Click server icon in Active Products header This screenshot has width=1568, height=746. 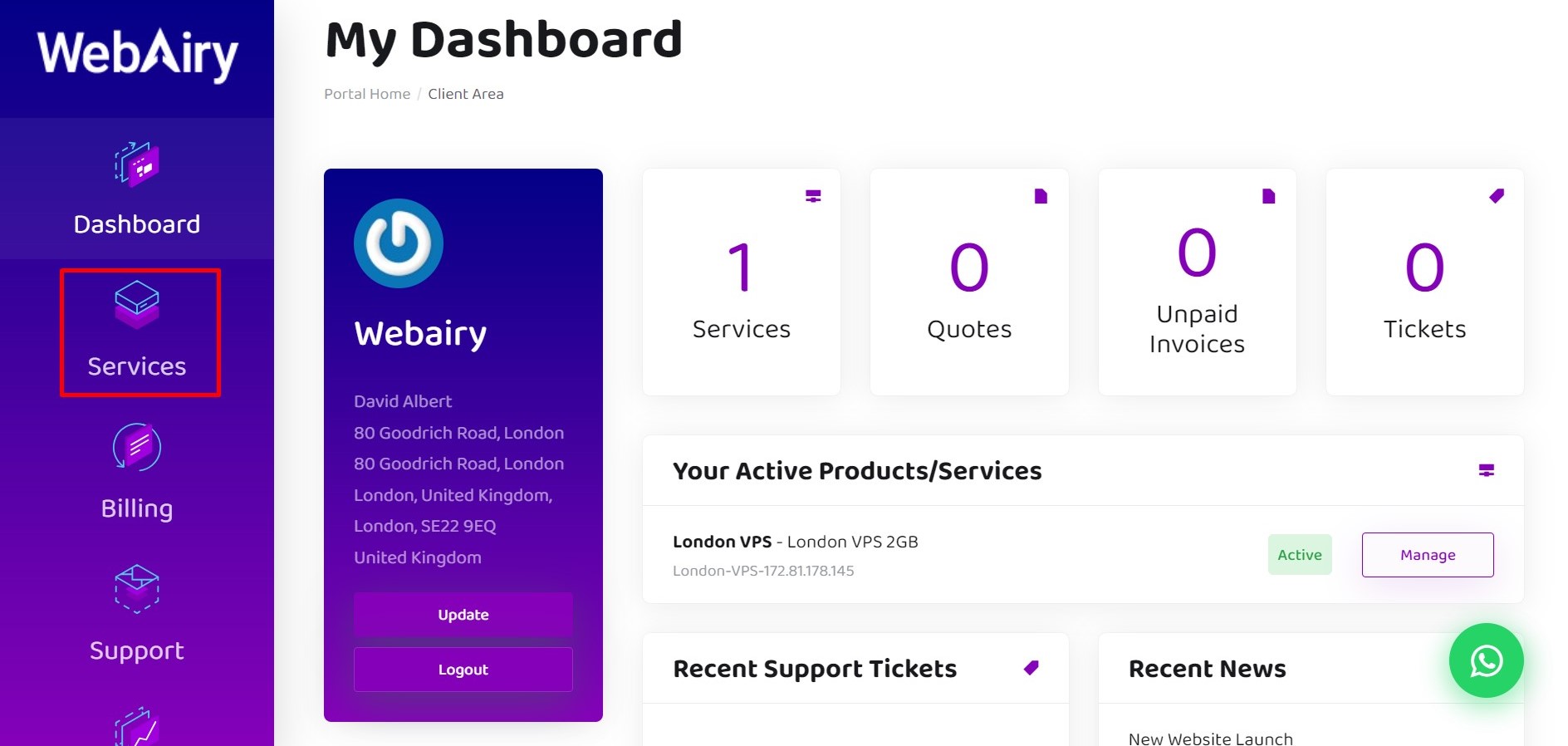1487,470
